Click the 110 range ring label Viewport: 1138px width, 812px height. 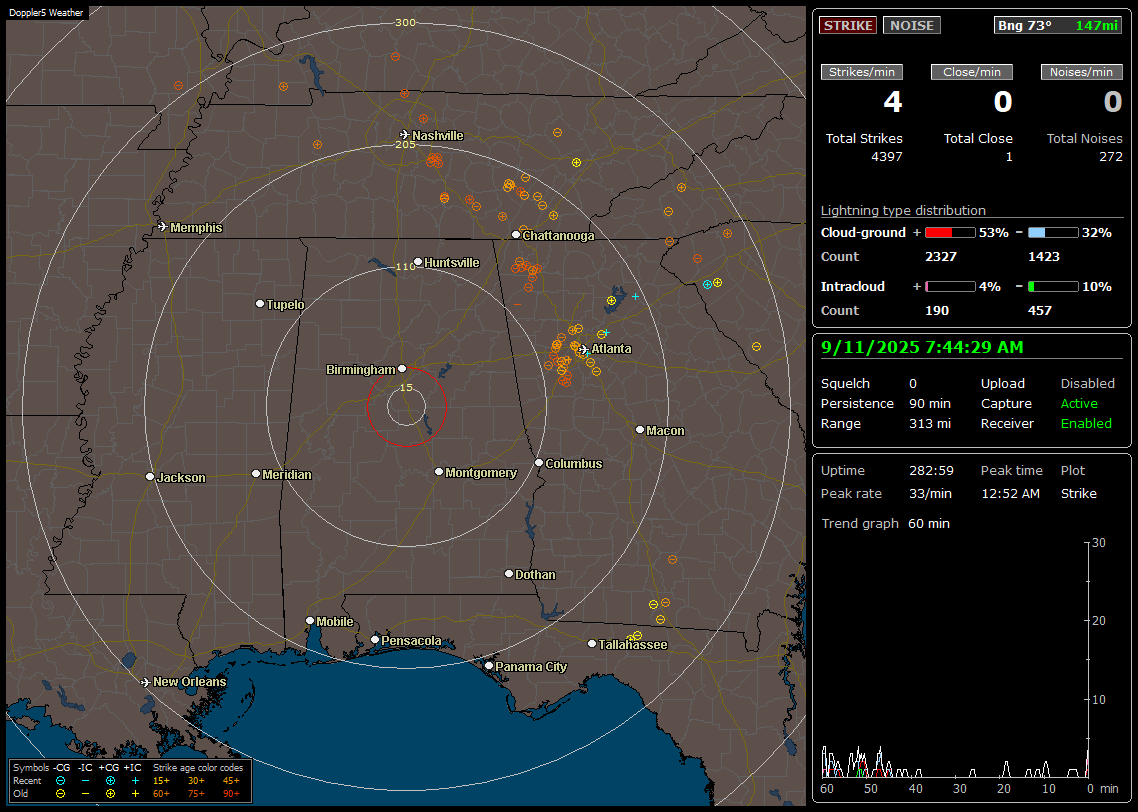coord(406,266)
